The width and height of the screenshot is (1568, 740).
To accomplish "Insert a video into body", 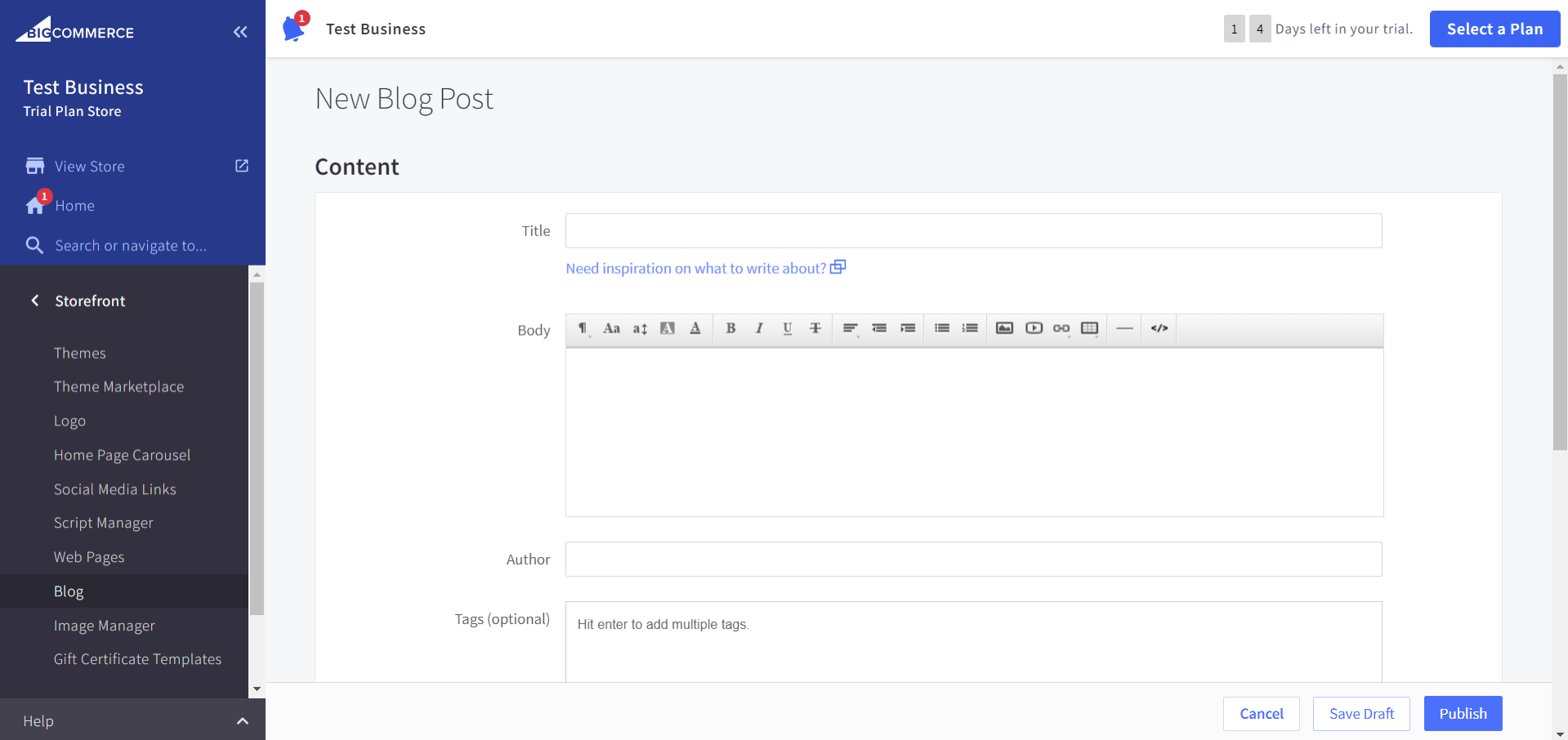I will 1034,328.
